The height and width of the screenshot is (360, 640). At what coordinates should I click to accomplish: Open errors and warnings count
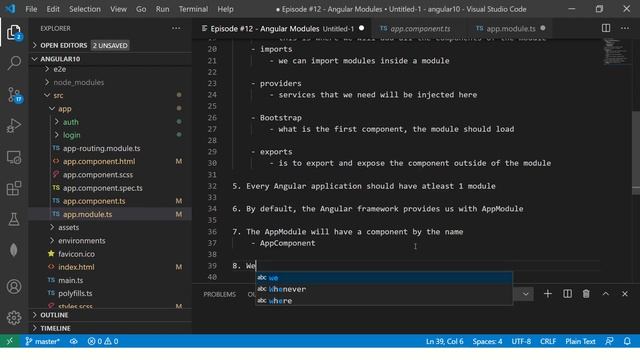pyautogui.click(x=103, y=341)
